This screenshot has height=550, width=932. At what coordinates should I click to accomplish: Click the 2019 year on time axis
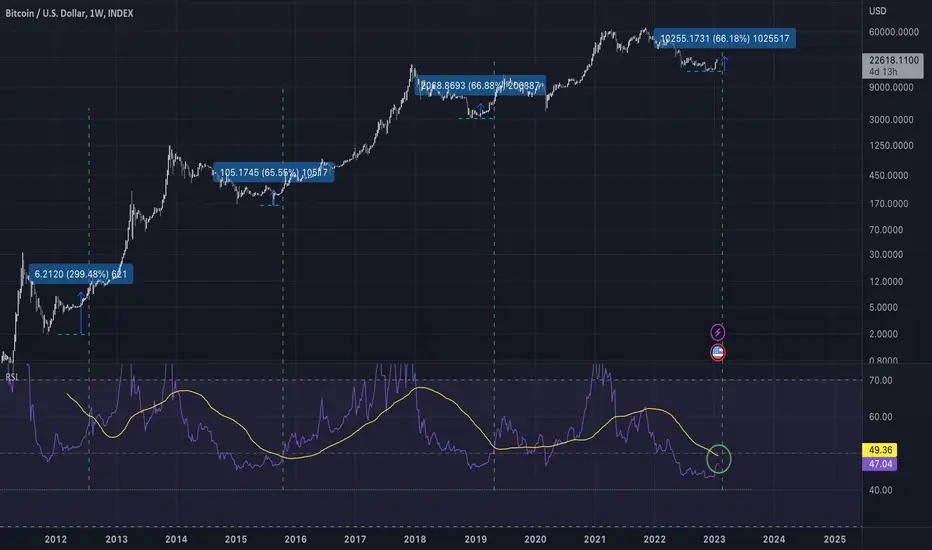coord(476,539)
